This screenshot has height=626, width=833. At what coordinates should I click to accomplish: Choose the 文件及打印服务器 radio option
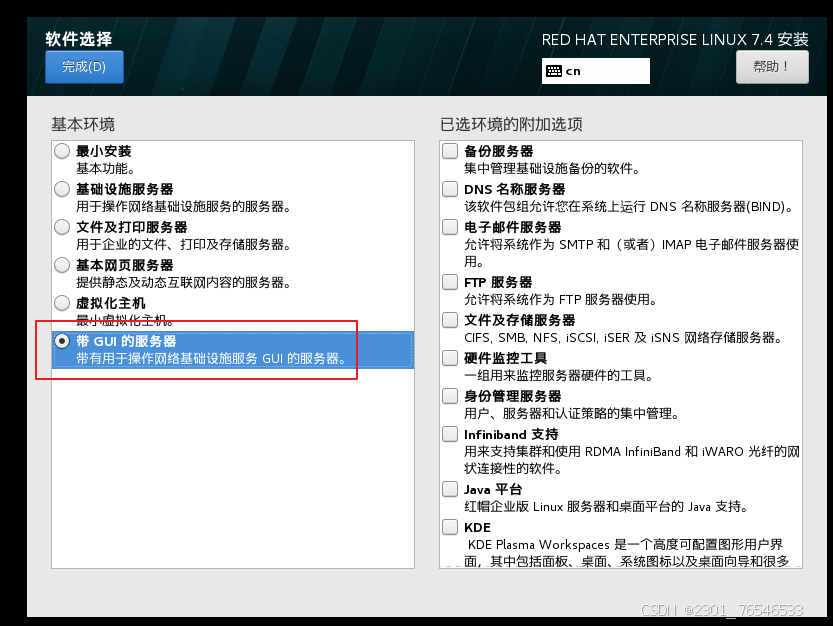click(62, 227)
